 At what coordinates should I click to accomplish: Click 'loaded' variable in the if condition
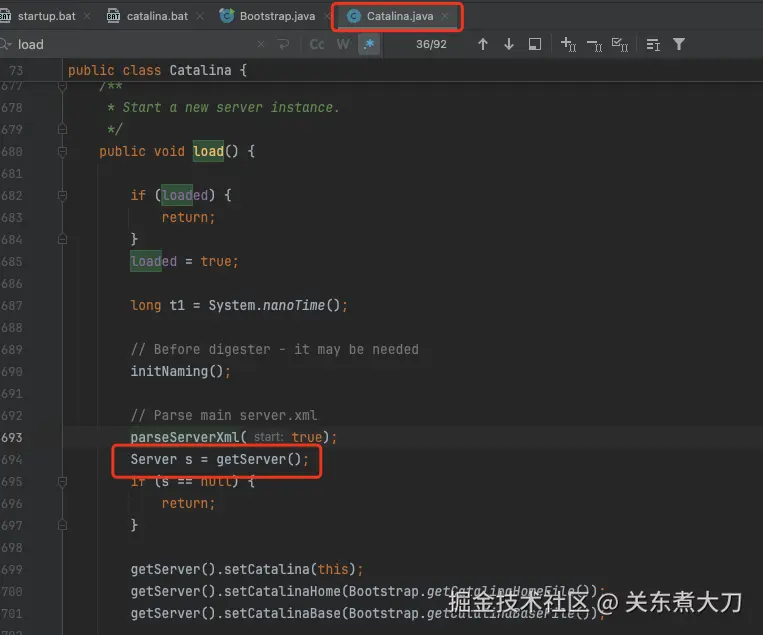pyautogui.click(x=185, y=195)
